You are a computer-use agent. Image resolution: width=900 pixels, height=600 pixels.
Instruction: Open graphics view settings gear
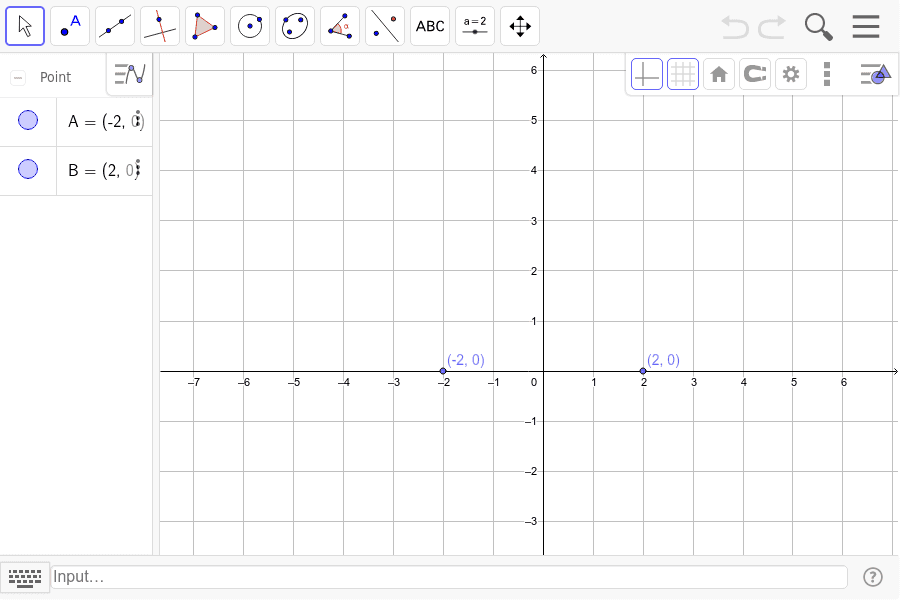click(791, 74)
